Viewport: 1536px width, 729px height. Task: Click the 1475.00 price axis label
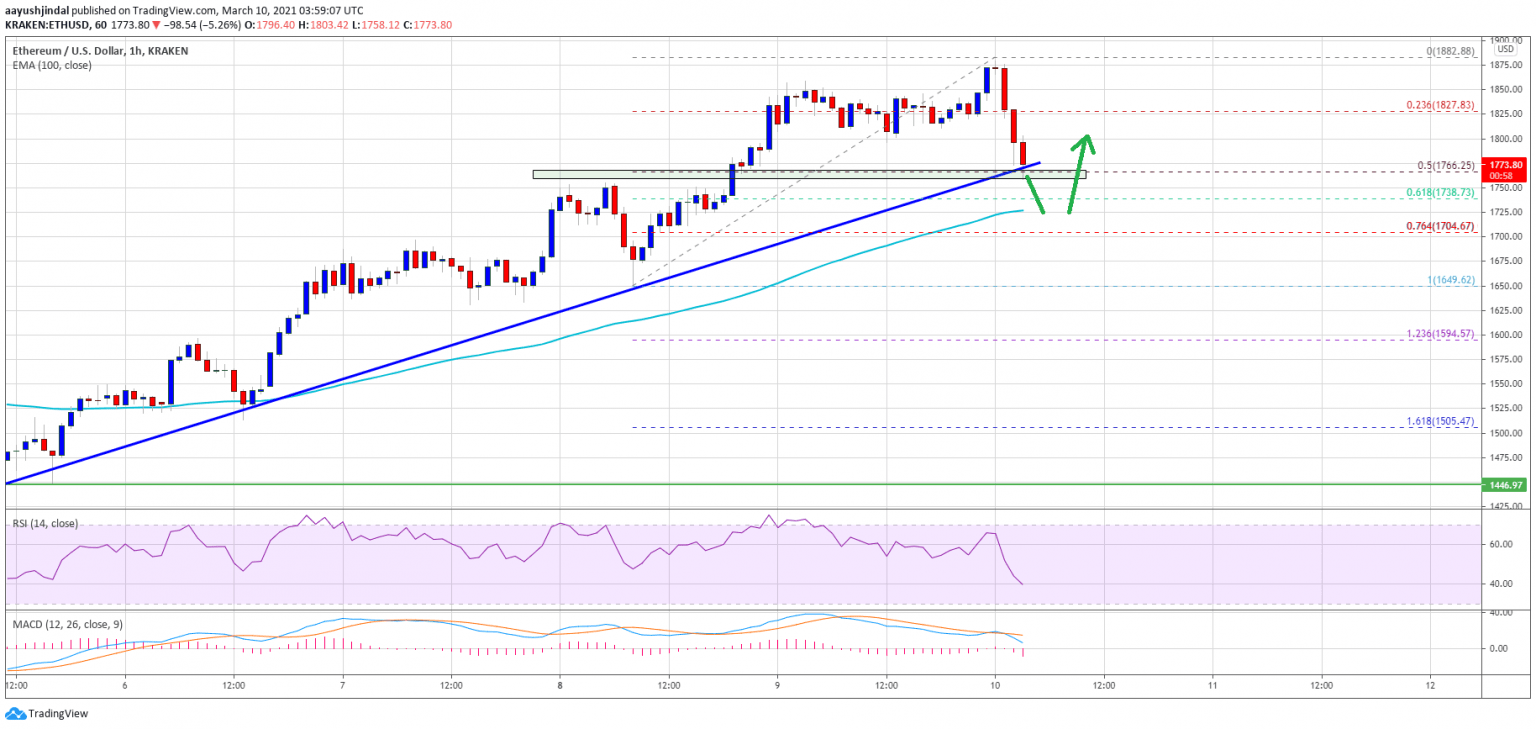pos(1506,457)
